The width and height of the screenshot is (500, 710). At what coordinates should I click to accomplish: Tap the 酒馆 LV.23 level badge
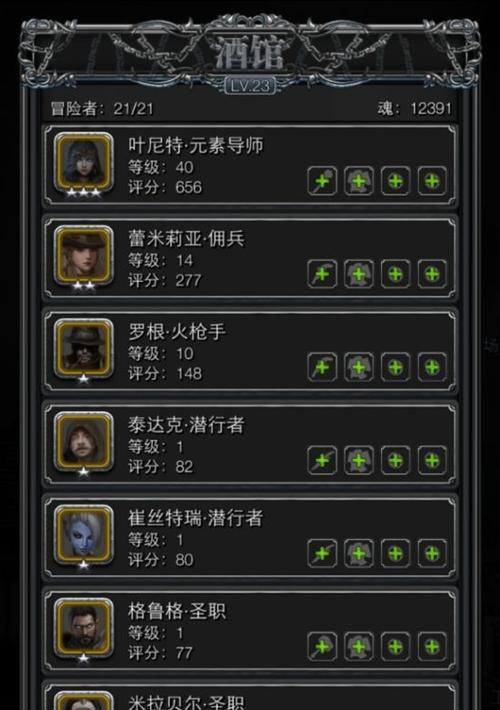[250, 85]
